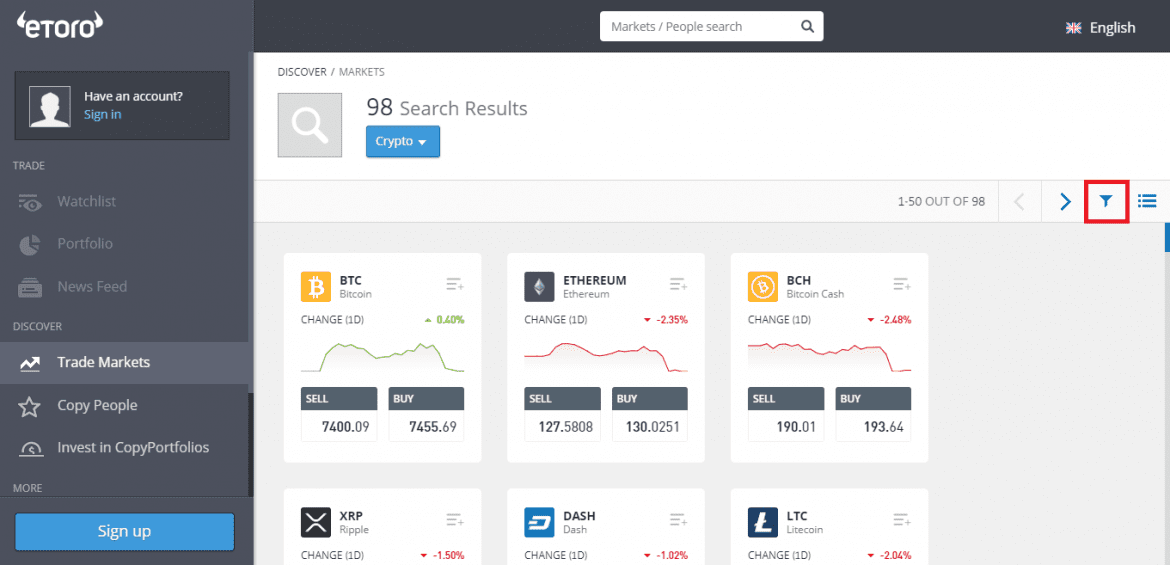This screenshot has height=565, width=1170.
Task: Click Ethereum Sell price 127.5808
Action: (x=563, y=427)
